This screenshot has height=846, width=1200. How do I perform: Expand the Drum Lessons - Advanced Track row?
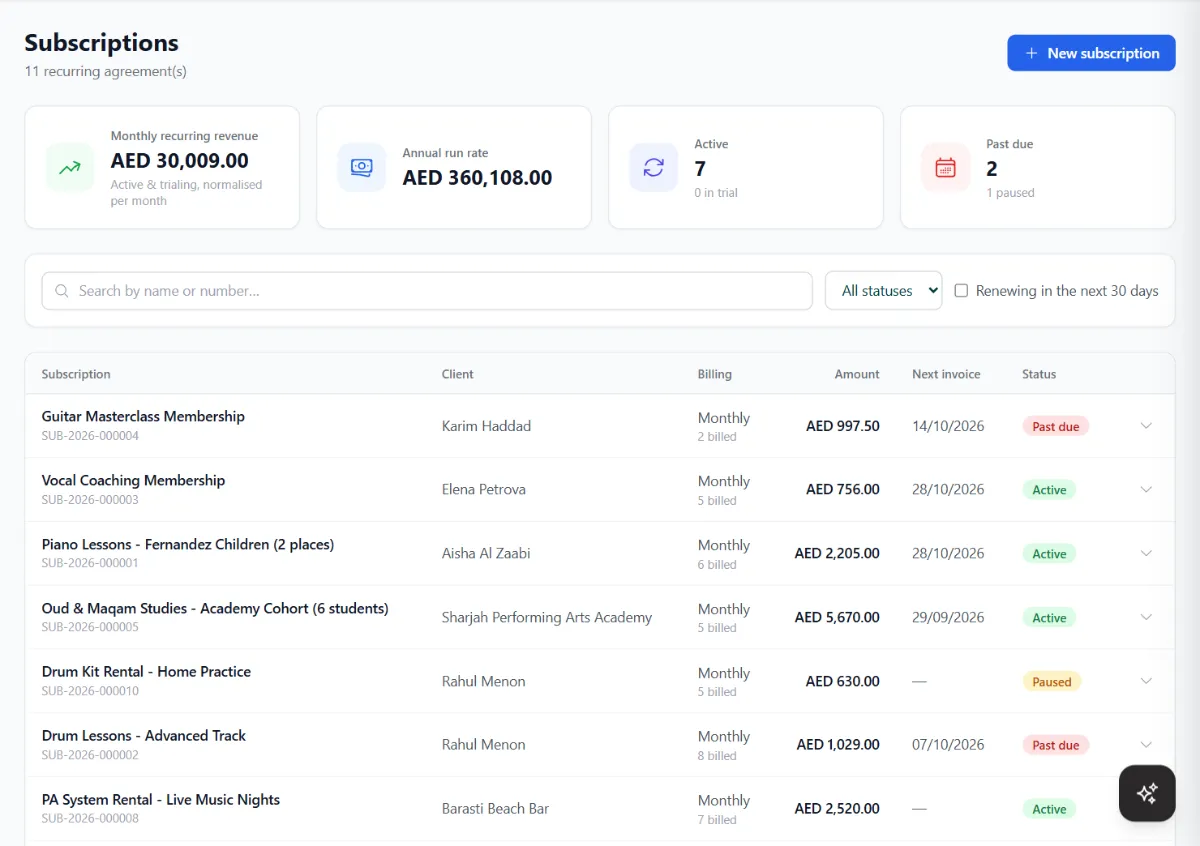coord(1146,744)
